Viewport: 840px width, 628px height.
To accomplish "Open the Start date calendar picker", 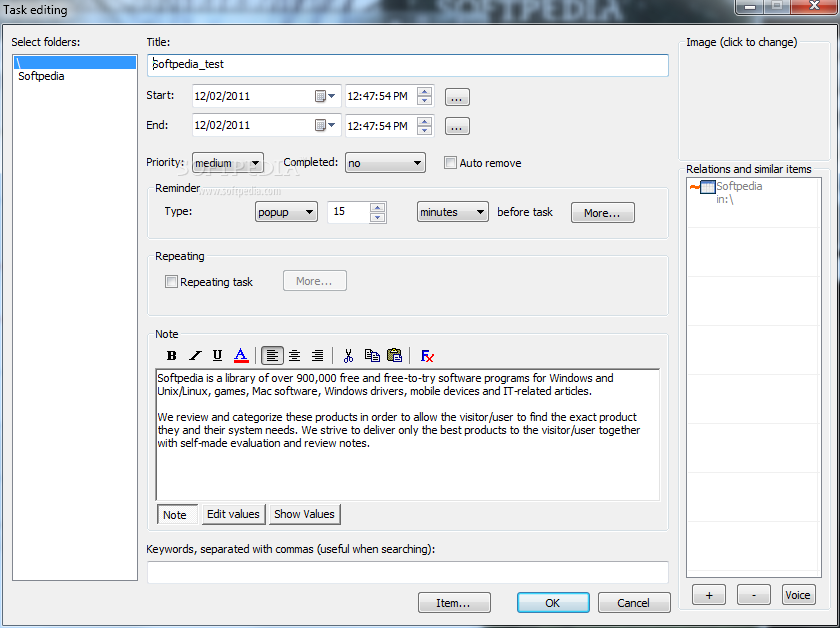I will pyautogui.click(x=325, y=96).
